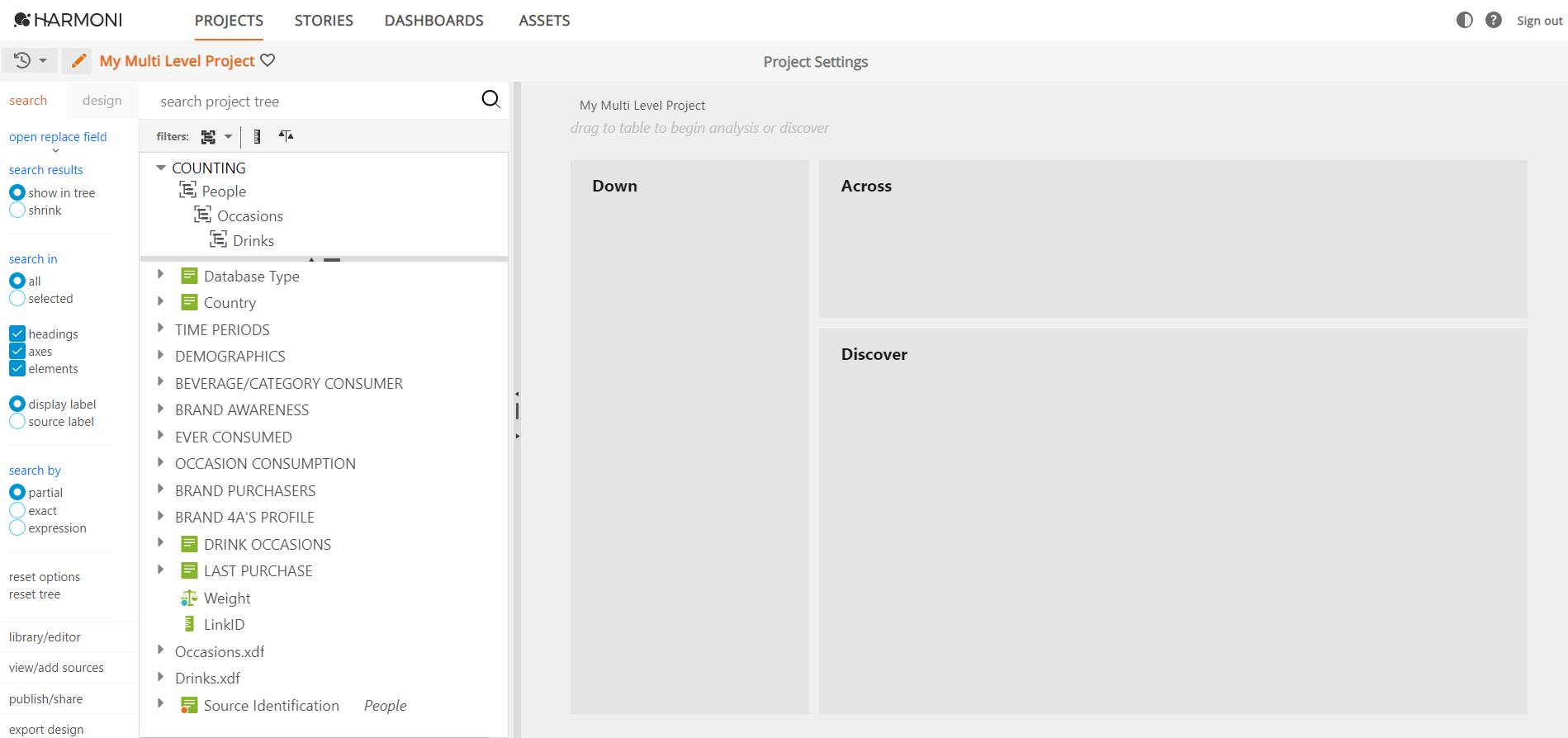
Task: Uncheck the axes checkbox
Action: [x=17, y=351]
